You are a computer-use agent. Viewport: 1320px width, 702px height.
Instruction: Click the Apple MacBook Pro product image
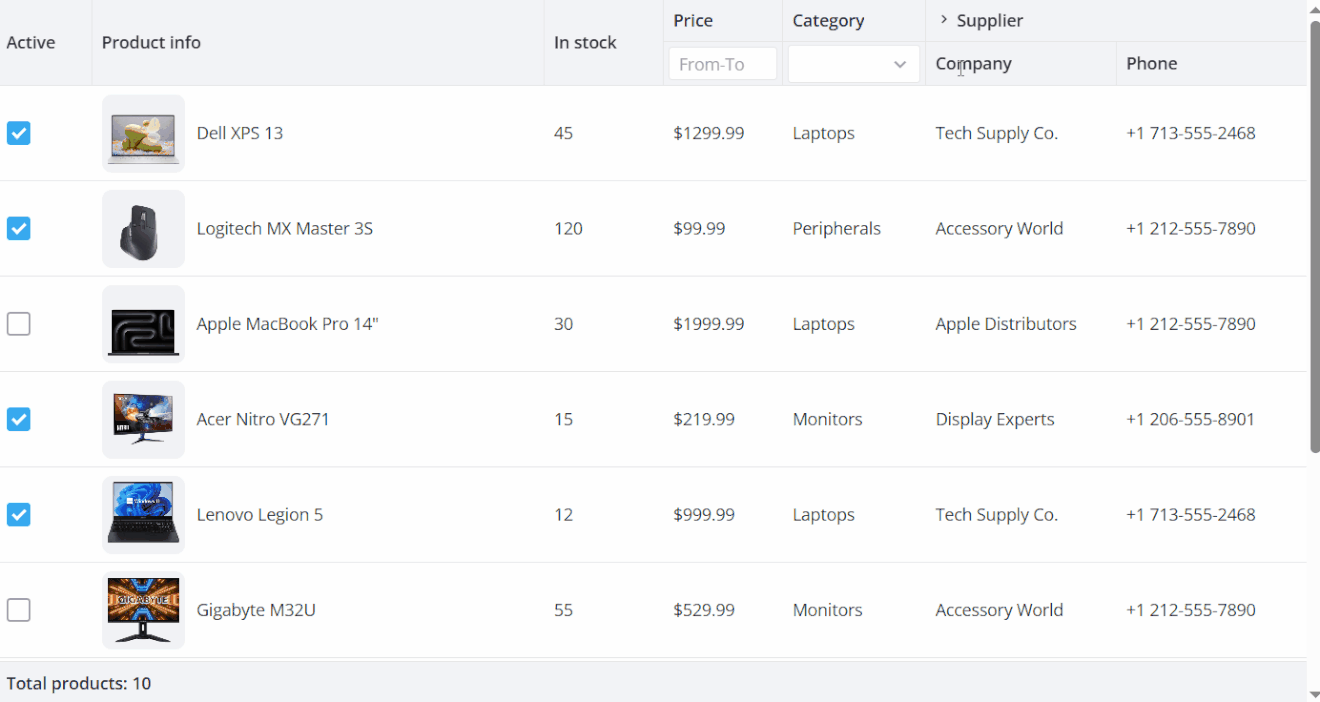click(143, 324)
